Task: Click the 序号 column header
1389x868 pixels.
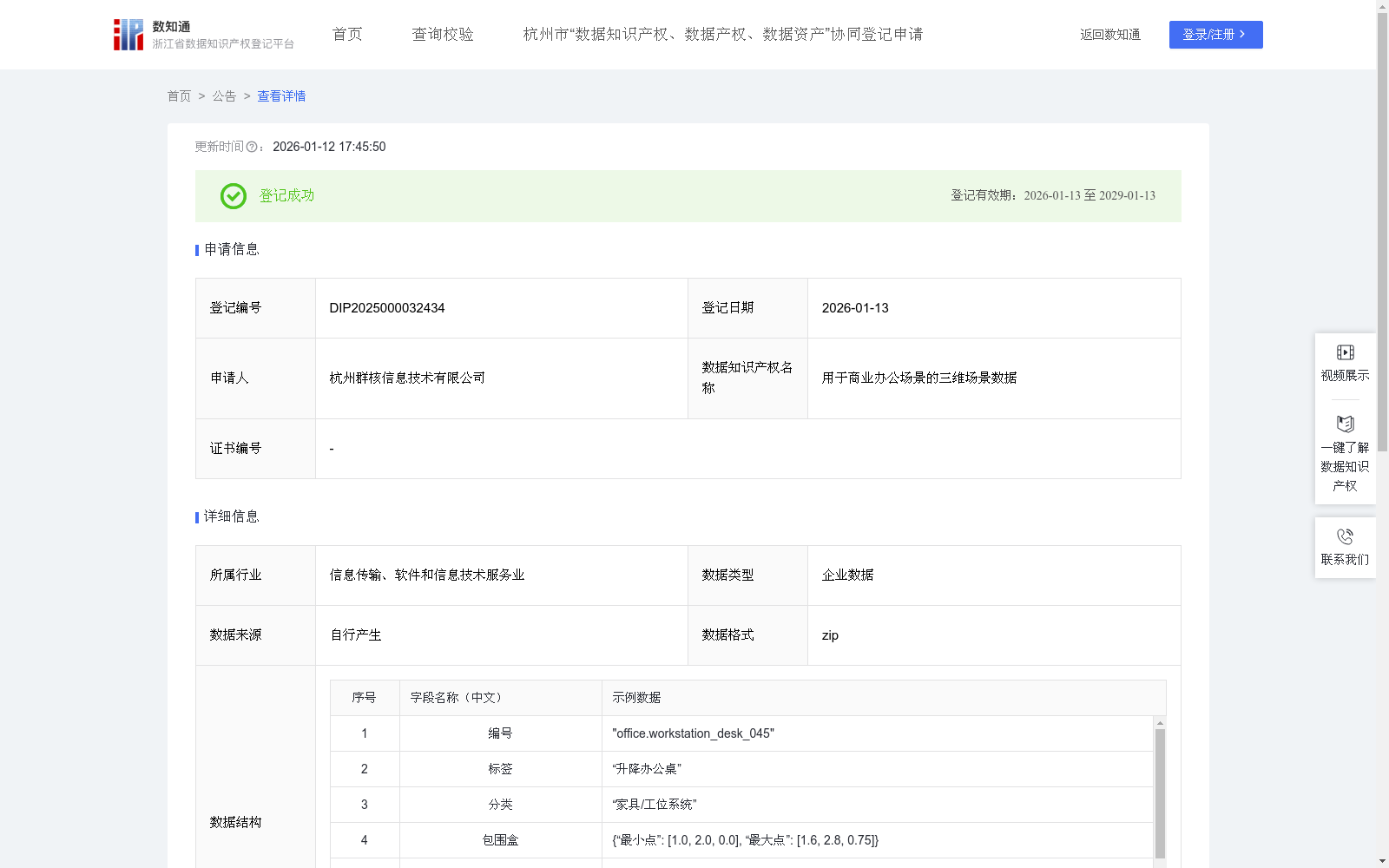Action: click(365, 698)
